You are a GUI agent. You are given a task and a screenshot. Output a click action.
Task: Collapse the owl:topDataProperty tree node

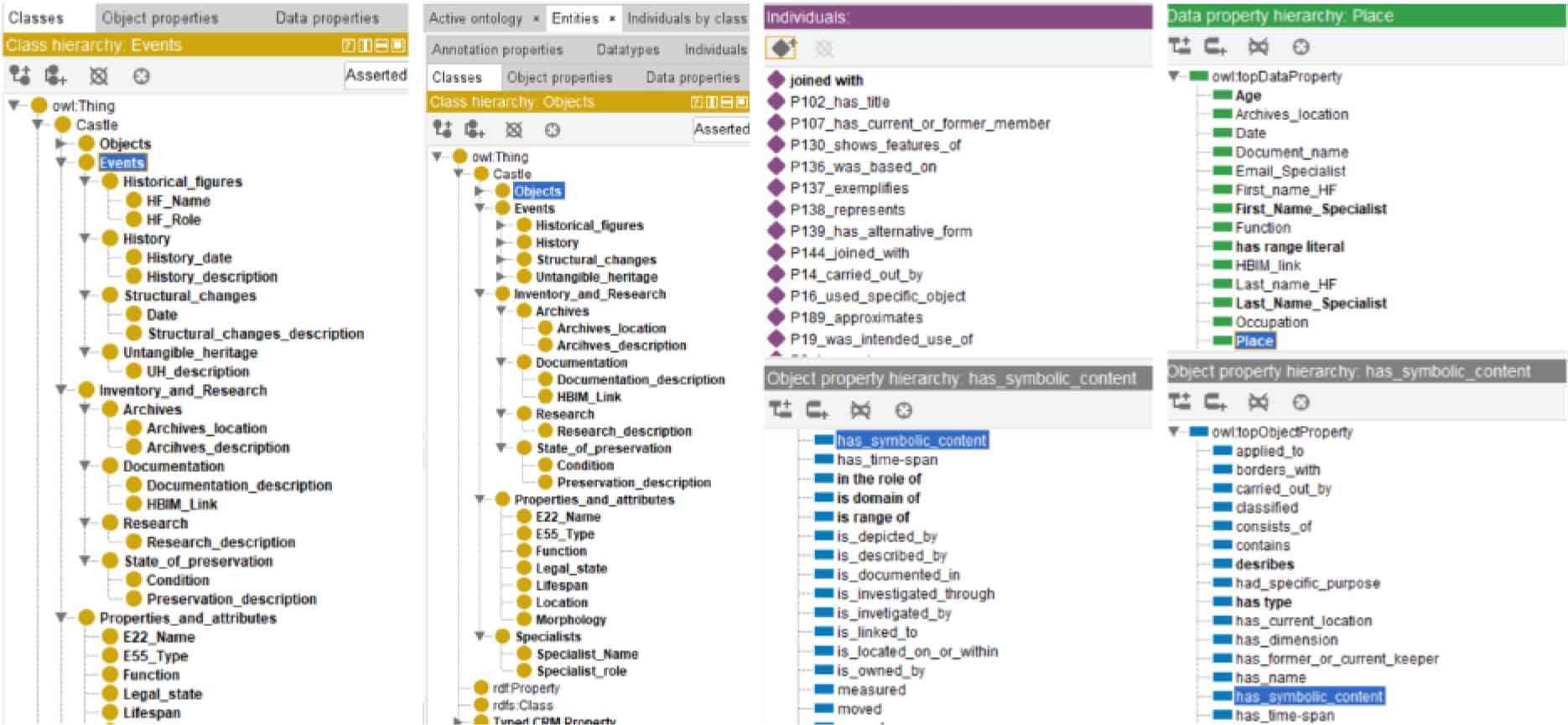click(1174, 76)
